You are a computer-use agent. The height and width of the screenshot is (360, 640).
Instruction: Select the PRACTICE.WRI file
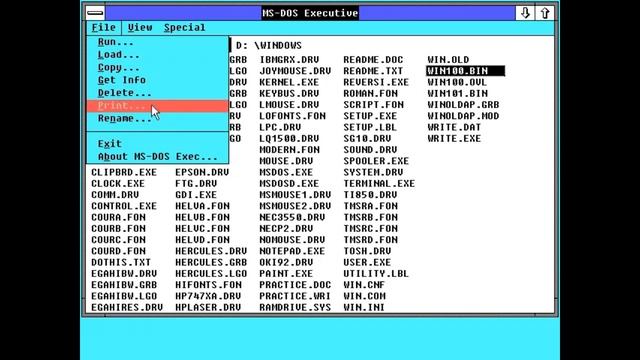[x=295, y=296]
